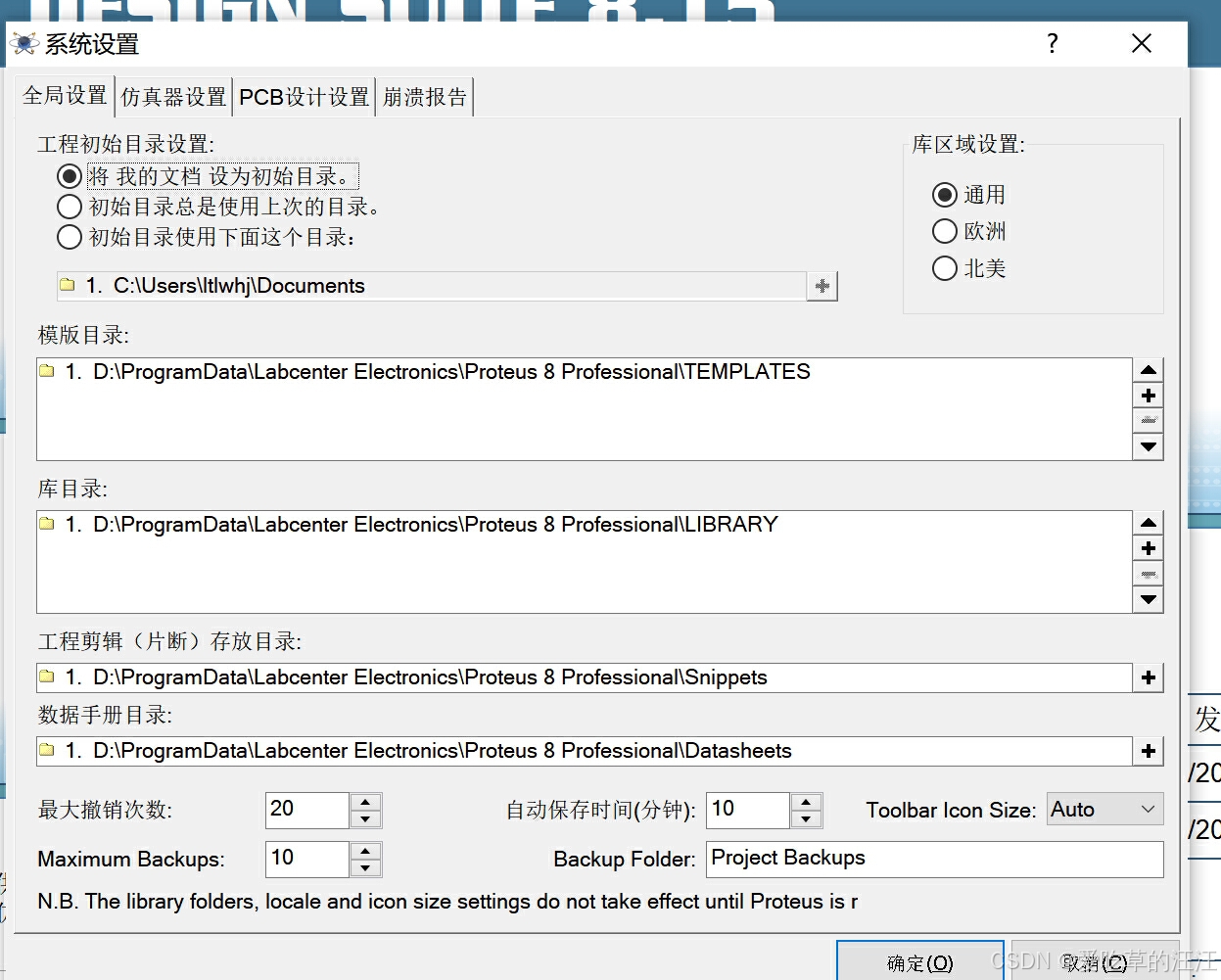This screenshot has width=1221, height=980.
Task: Confirm settings with 确定(O) button
Action: [919, 962]
